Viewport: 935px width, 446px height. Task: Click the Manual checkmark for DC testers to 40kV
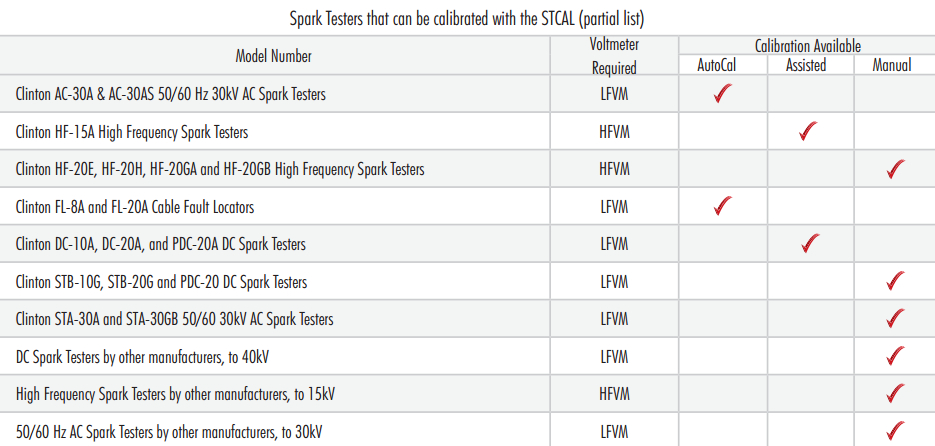896,357
